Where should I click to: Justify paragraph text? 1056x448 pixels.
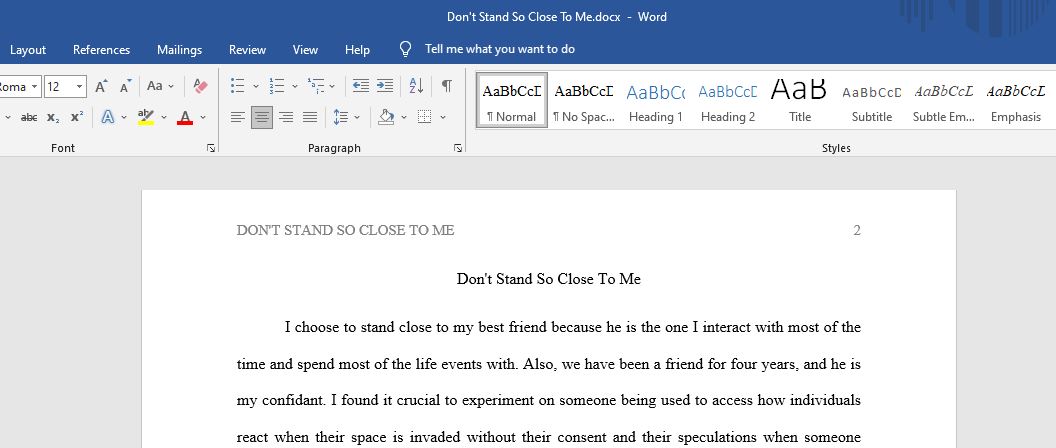tap(310, 117)
